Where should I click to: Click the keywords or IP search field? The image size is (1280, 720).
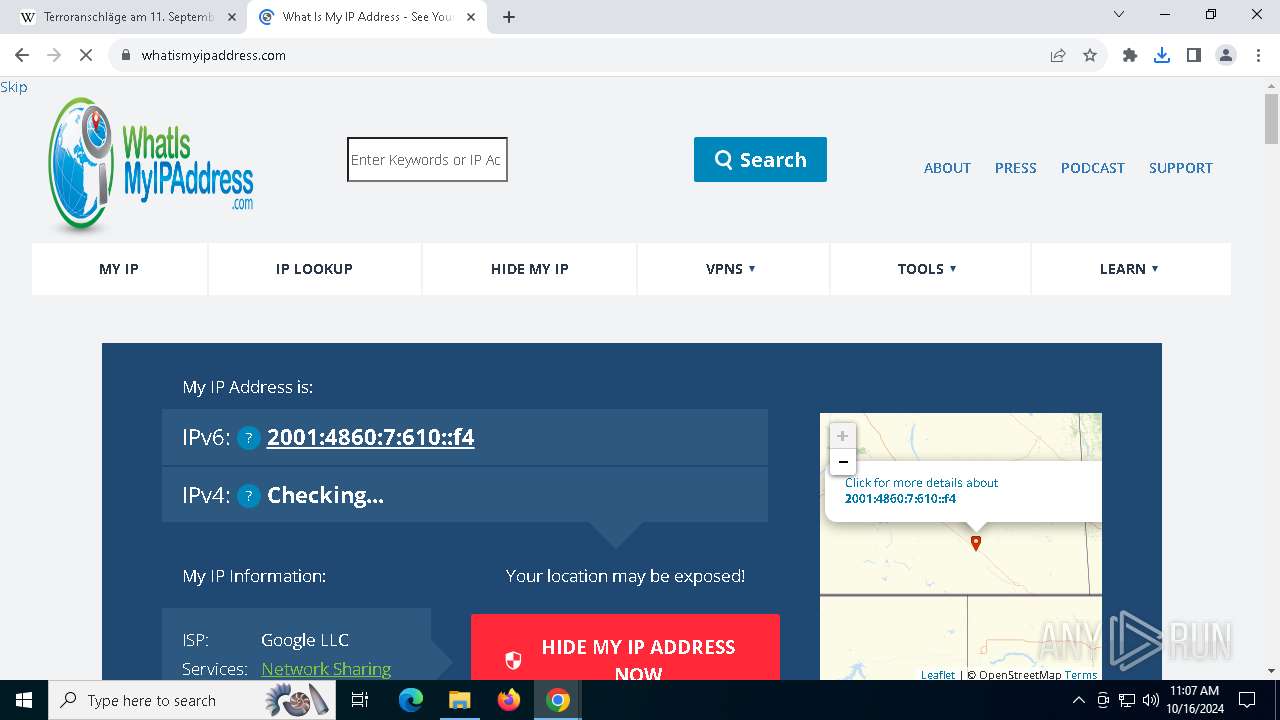coord(427,160)
